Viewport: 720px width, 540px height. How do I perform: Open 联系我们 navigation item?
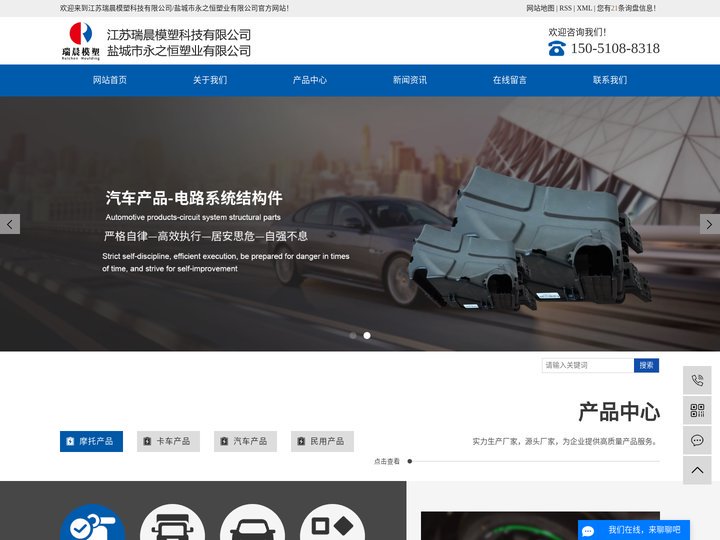pyautogui.click(x=610, y=80)
